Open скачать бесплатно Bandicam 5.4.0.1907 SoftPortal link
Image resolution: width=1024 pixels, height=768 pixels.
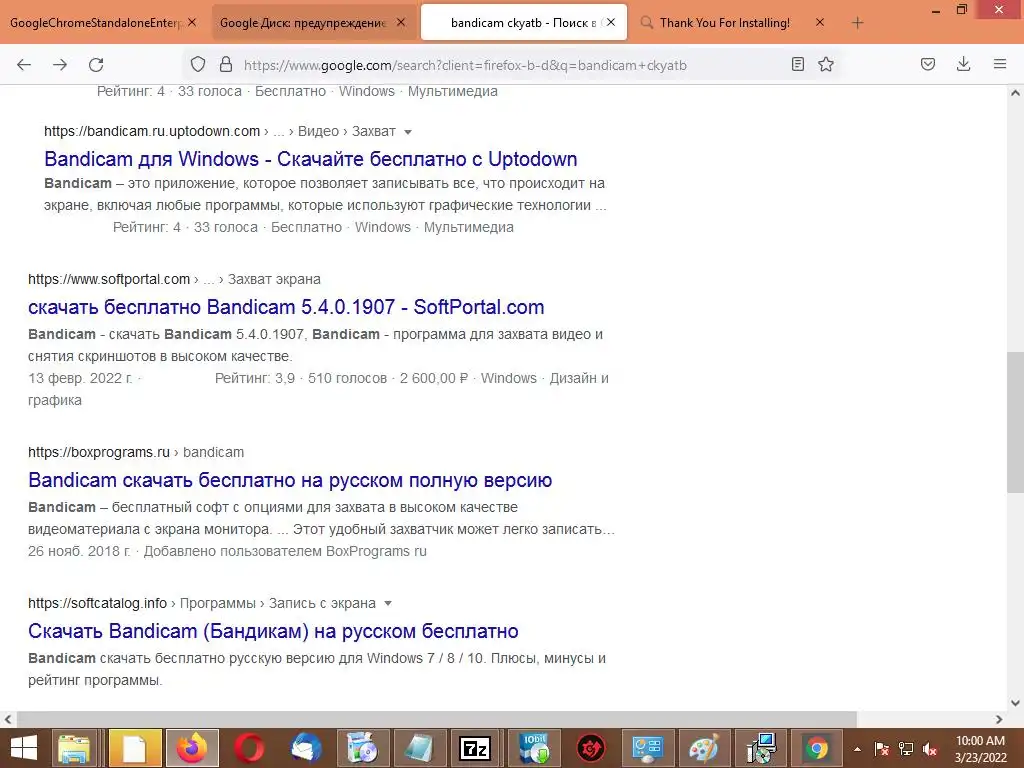pos(286,307)
